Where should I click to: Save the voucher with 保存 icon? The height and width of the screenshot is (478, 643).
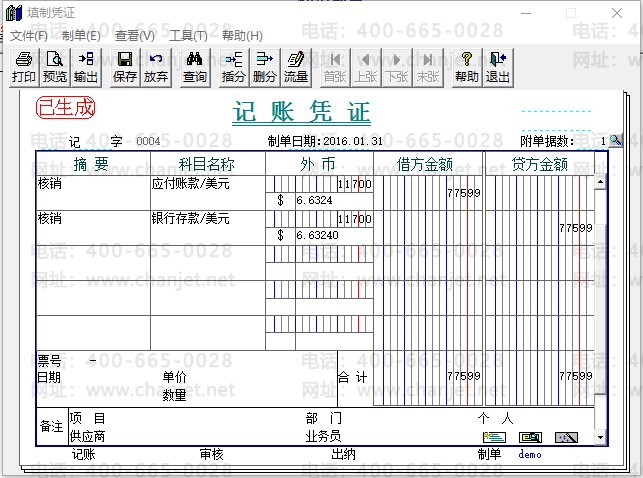click(125, 67)
